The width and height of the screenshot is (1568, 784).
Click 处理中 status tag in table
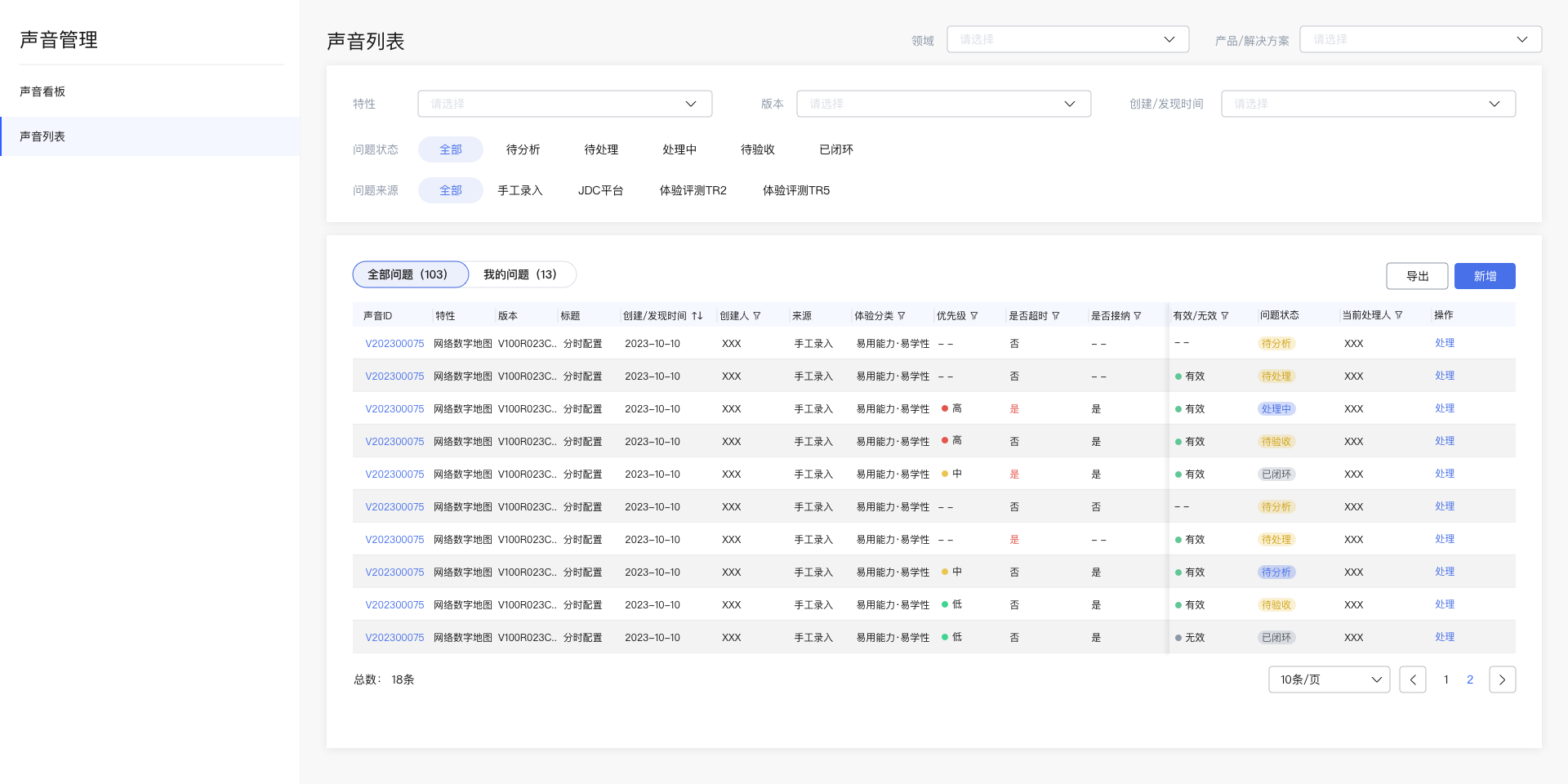coord(1276,409)
